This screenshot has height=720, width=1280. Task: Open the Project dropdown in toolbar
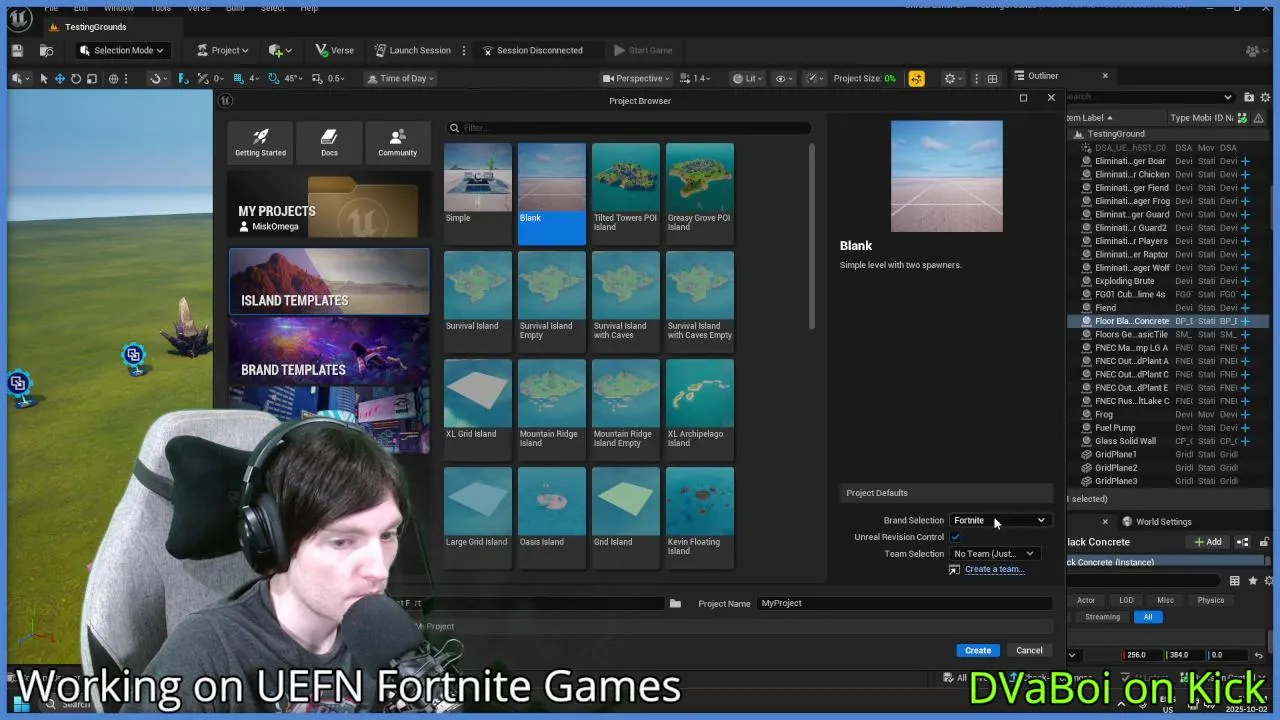point(223,50)
